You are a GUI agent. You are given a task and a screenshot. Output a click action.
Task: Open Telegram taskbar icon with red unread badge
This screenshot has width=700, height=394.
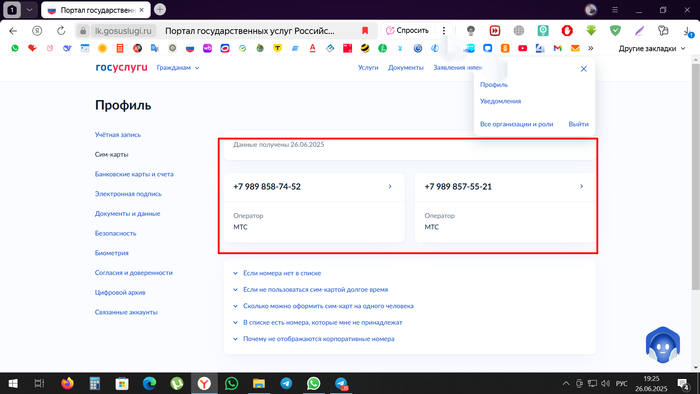(x=341, y=383)
